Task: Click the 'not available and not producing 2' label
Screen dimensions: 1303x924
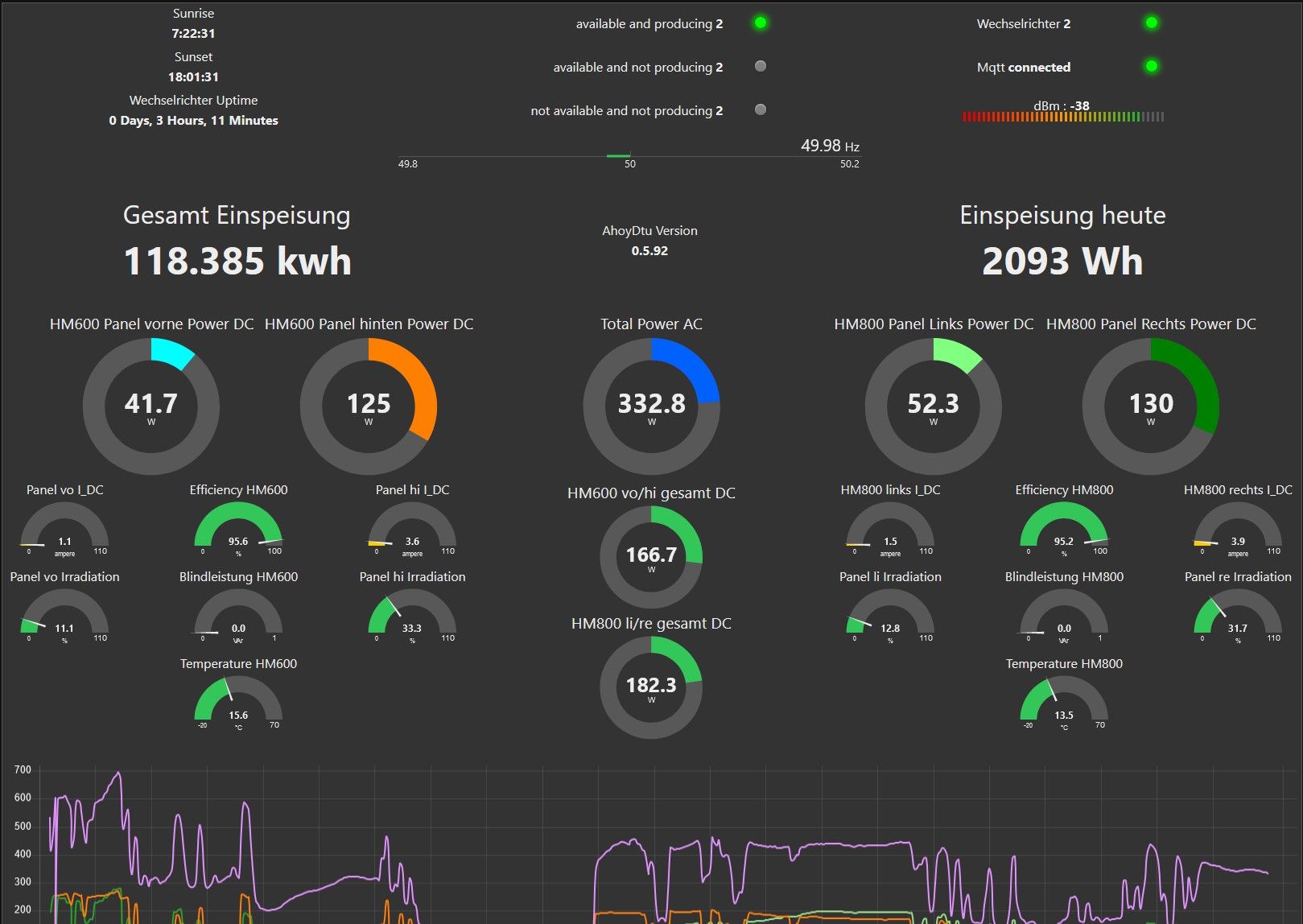Action: [627, 110]
